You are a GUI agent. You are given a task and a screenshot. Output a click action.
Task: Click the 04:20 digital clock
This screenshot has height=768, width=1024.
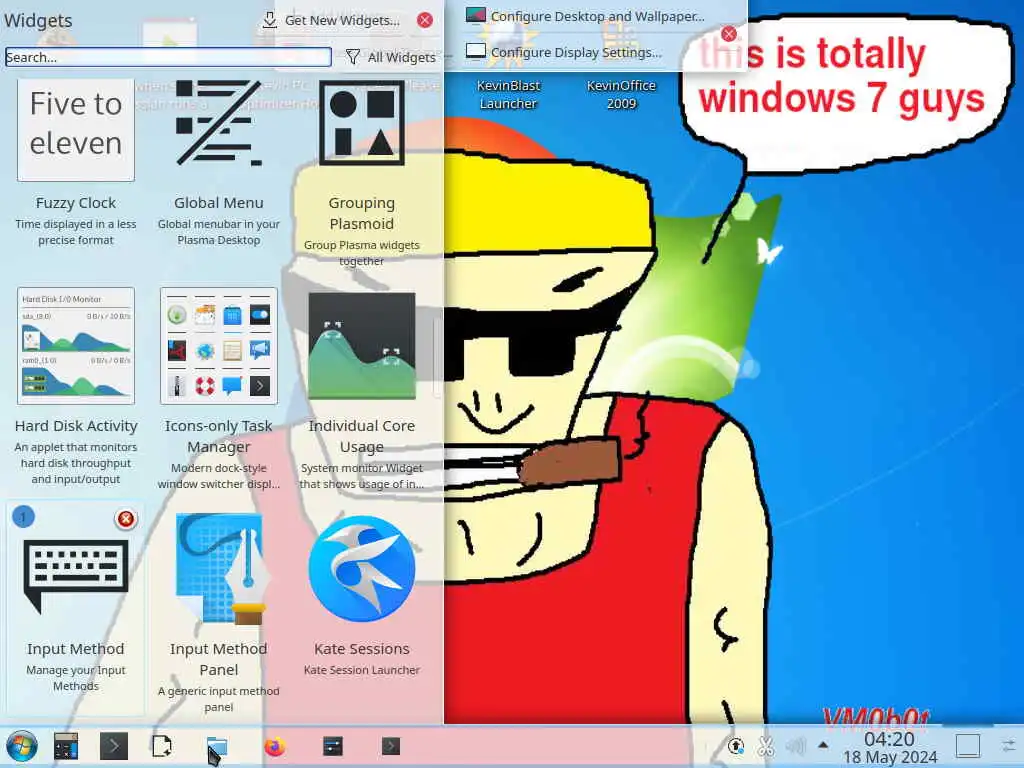tap(889, 739)
